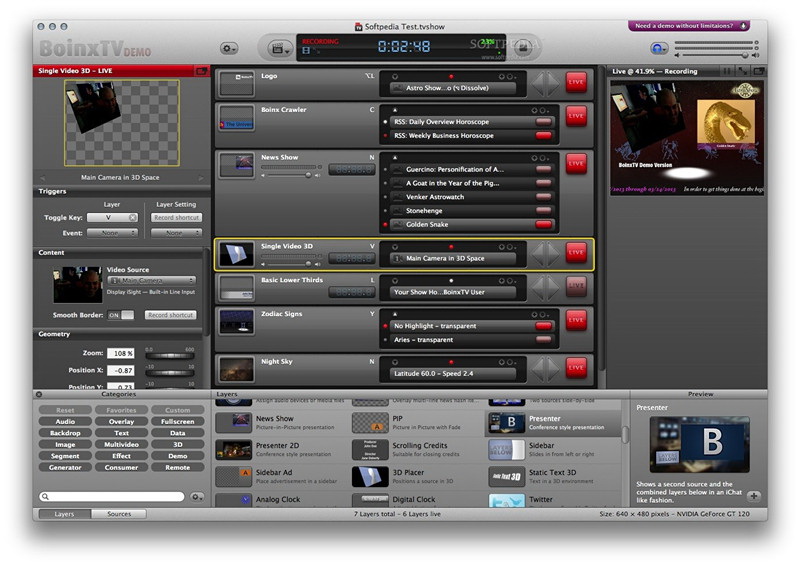
Task: Select the Night Sky layer thumbnail
Action: tap(236, 369)
